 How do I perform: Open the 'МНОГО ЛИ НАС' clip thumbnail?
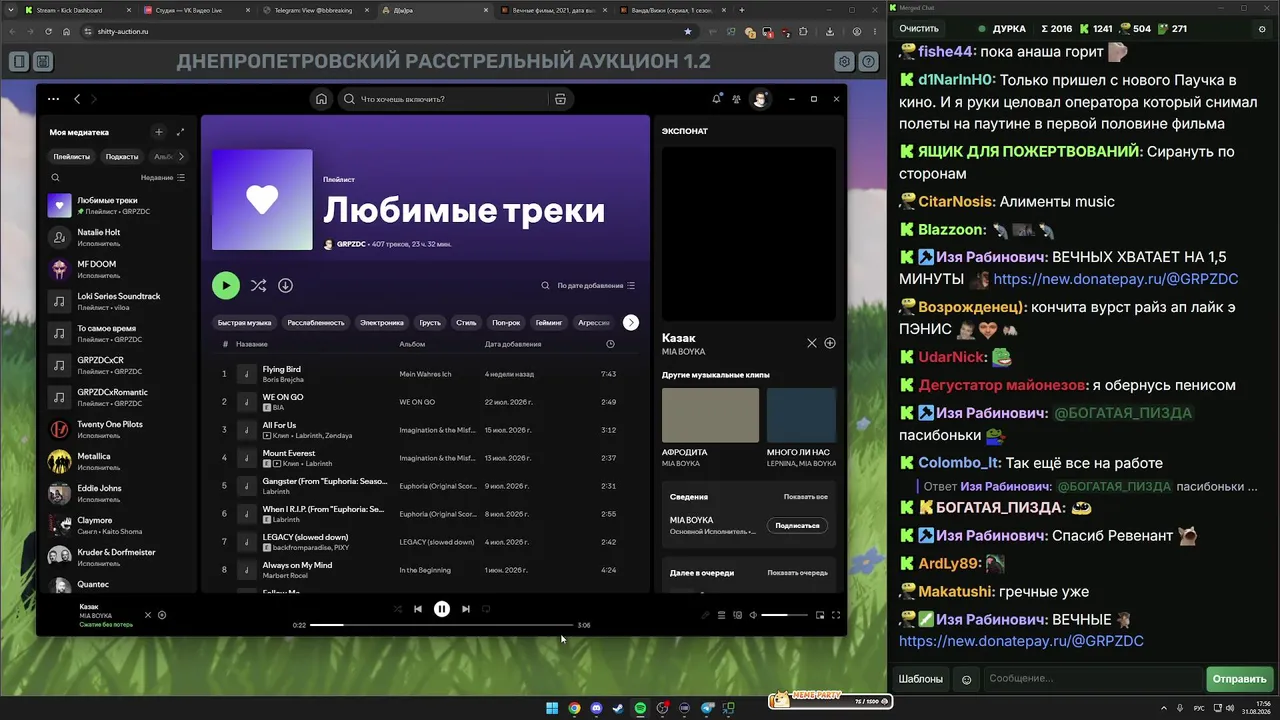click(801, 415)
